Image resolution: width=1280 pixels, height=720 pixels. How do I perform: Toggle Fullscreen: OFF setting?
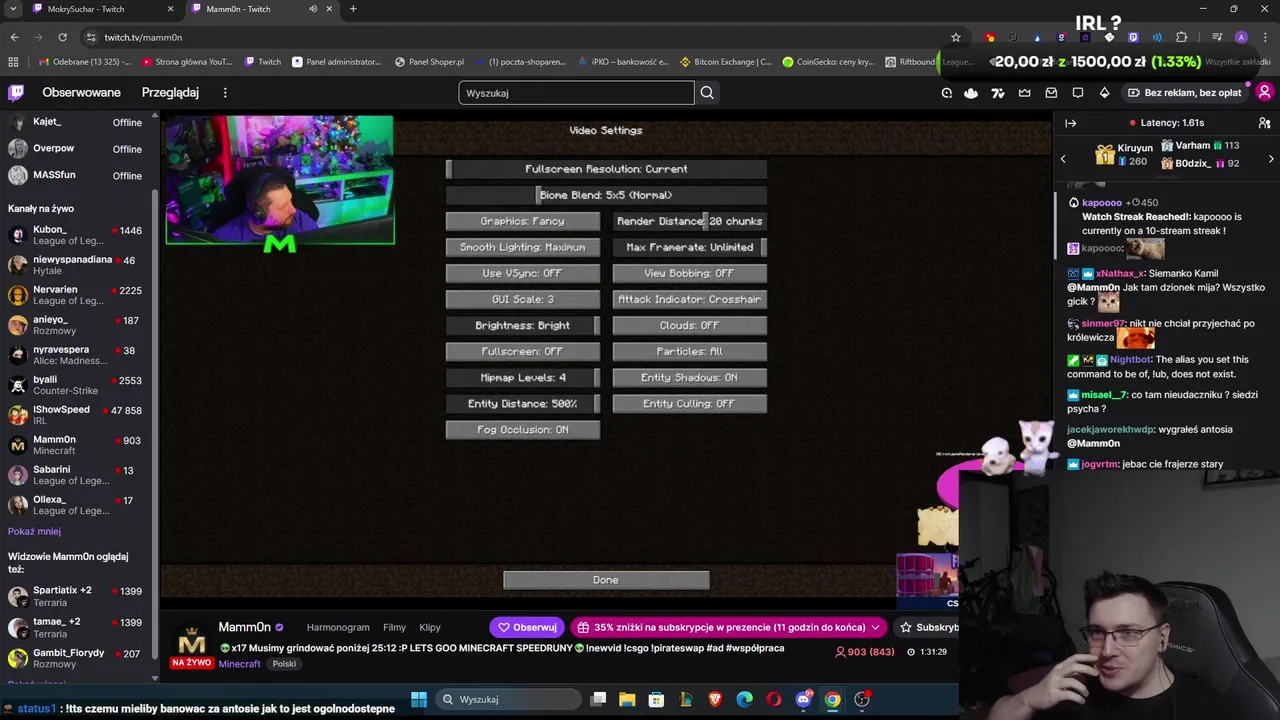coord(523,351)
